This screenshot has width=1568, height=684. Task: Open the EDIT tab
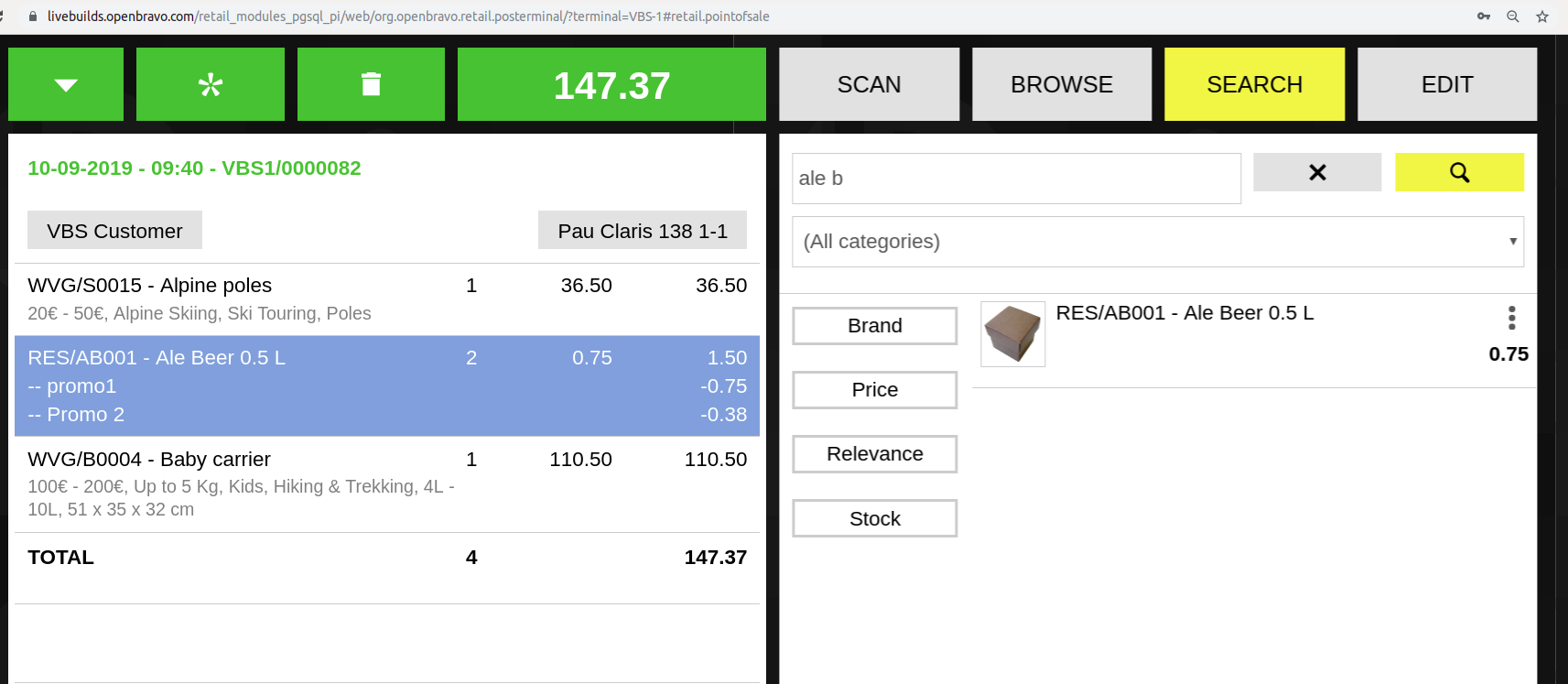[1447, 84]
